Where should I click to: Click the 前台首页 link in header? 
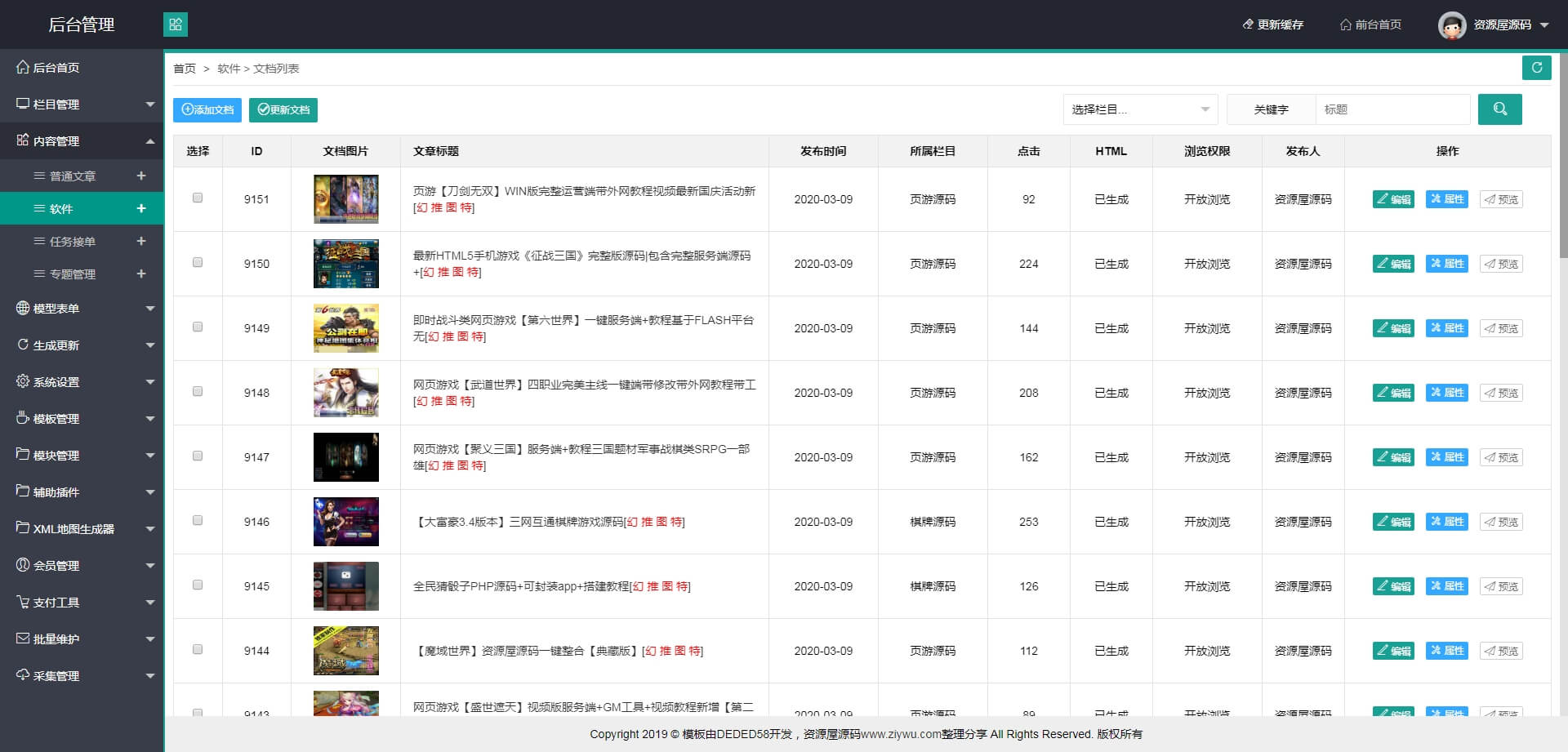coord(1371,24)
